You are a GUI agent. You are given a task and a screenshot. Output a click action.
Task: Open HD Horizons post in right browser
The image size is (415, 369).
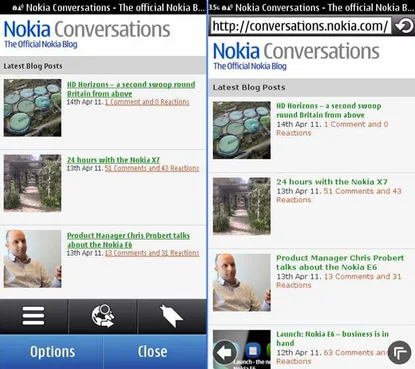point(329,110)
